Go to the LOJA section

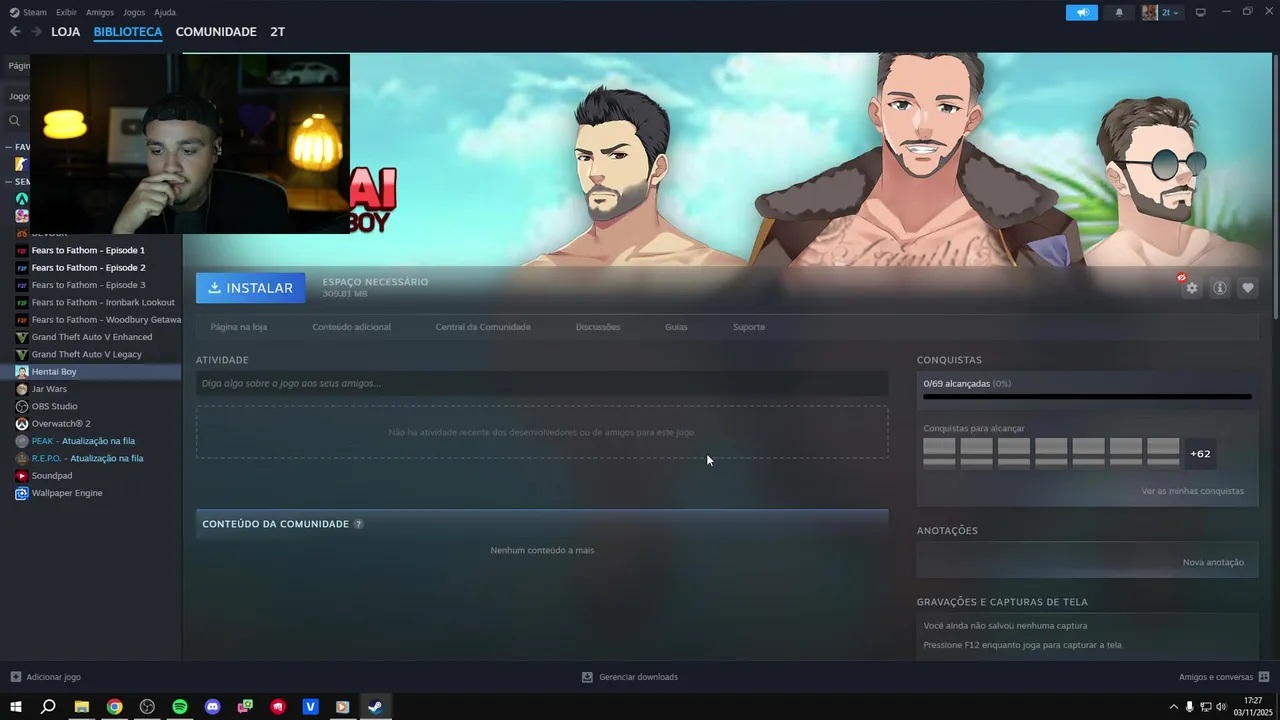(66, 32)
